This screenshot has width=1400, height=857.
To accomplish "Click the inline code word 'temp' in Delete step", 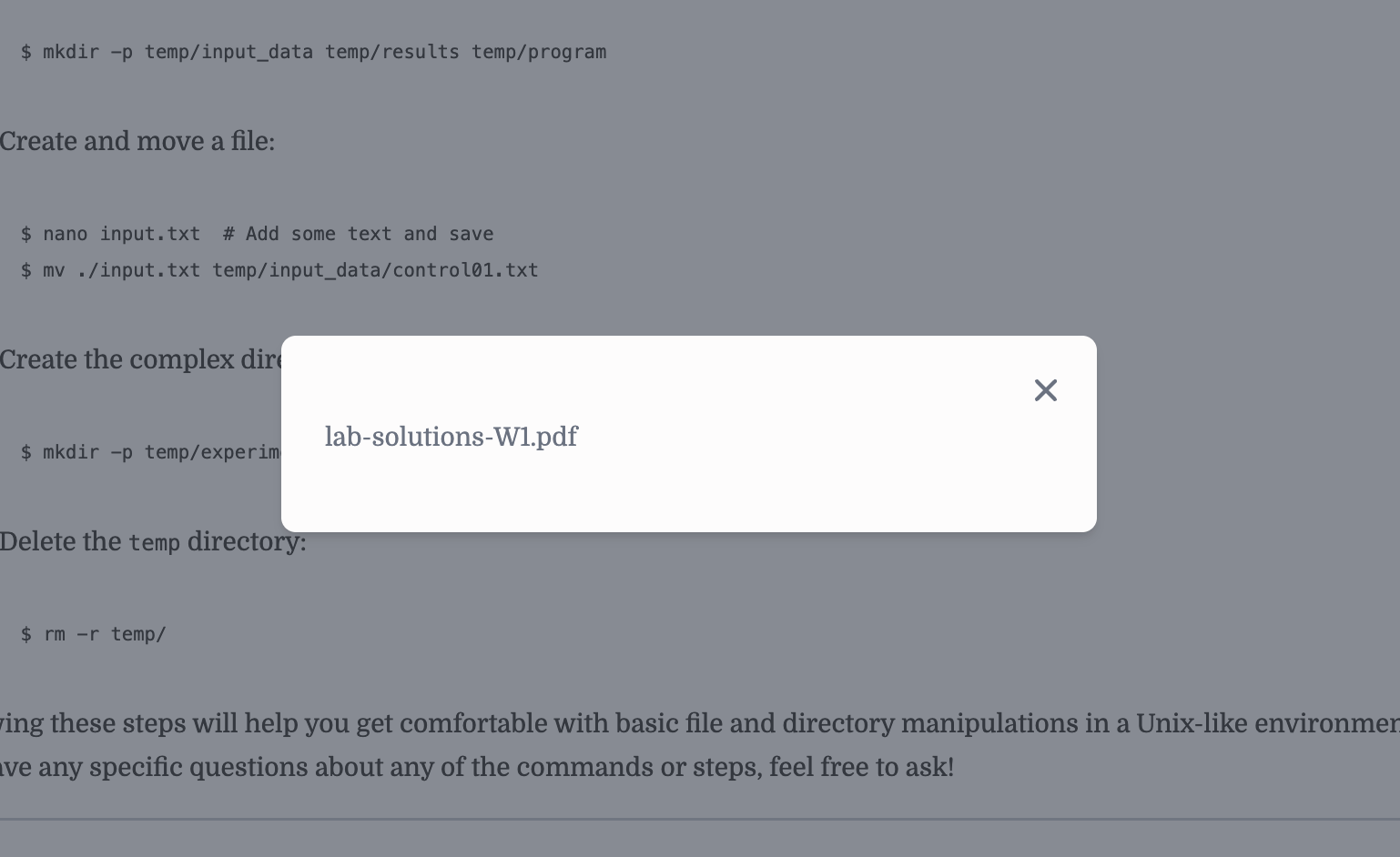I will [x=154, y=543].
